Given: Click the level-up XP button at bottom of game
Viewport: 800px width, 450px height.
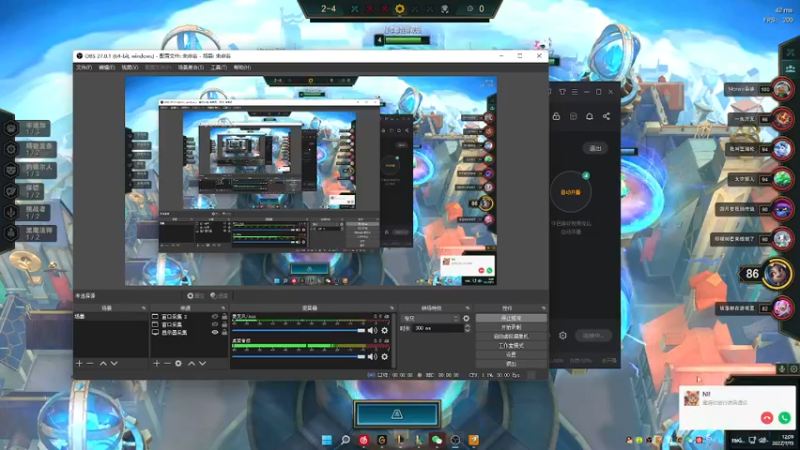Looking at the screenshot, I should [x=397, y=414].
